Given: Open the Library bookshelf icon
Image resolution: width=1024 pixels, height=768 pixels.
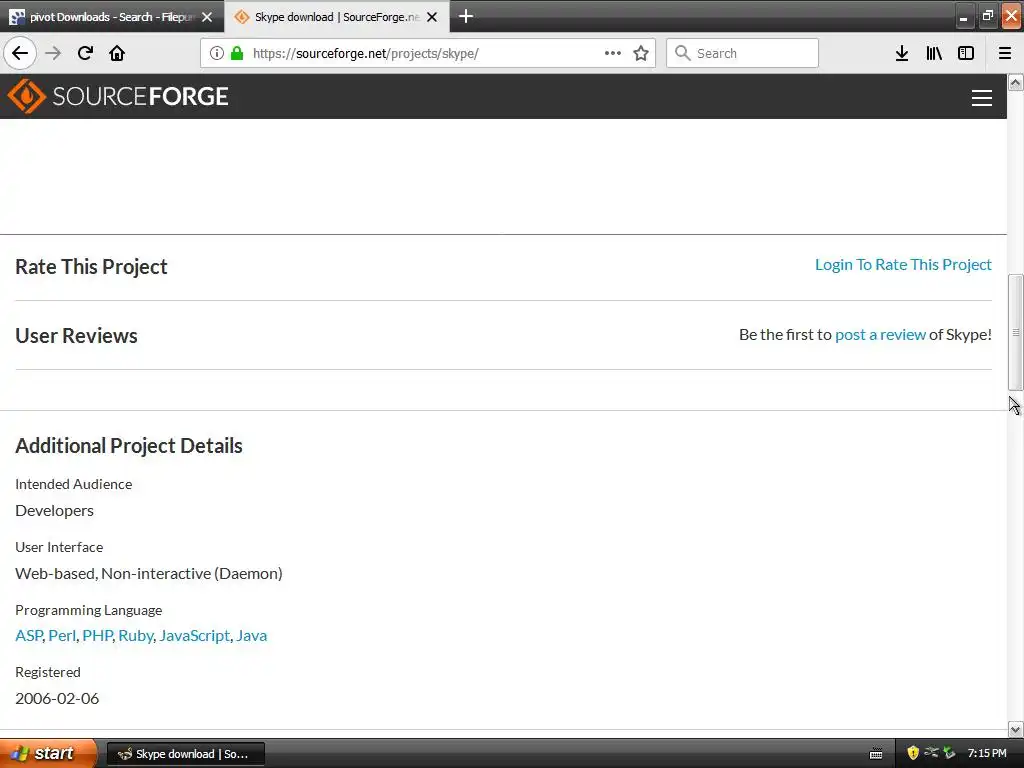Looking at the screenshot, I should [934, 53].
